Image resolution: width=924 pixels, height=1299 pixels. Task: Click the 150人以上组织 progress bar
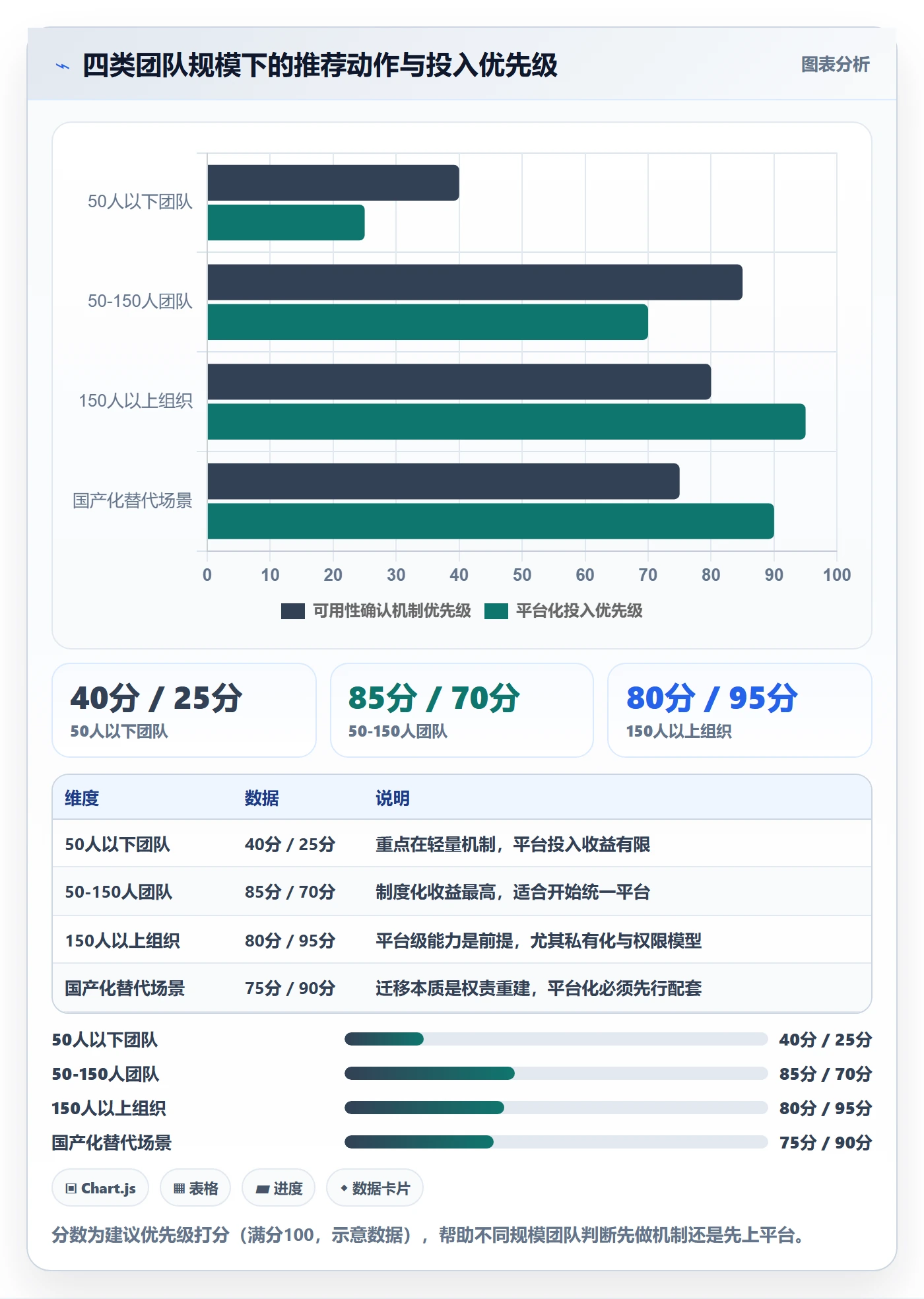click(x=556, y=1108)
